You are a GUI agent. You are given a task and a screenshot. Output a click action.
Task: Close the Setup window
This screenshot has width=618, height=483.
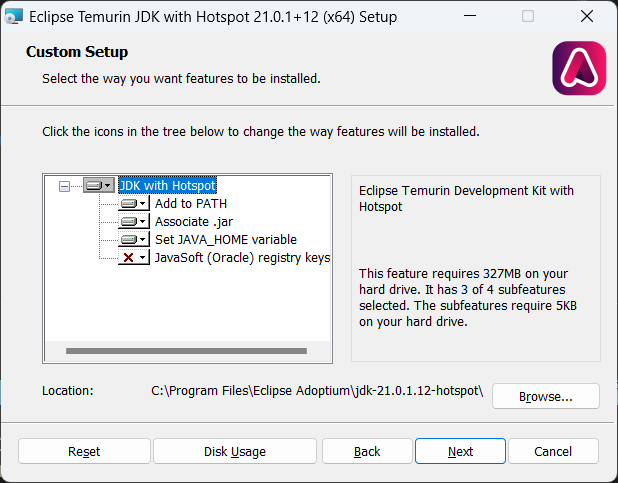click(587, 16)
